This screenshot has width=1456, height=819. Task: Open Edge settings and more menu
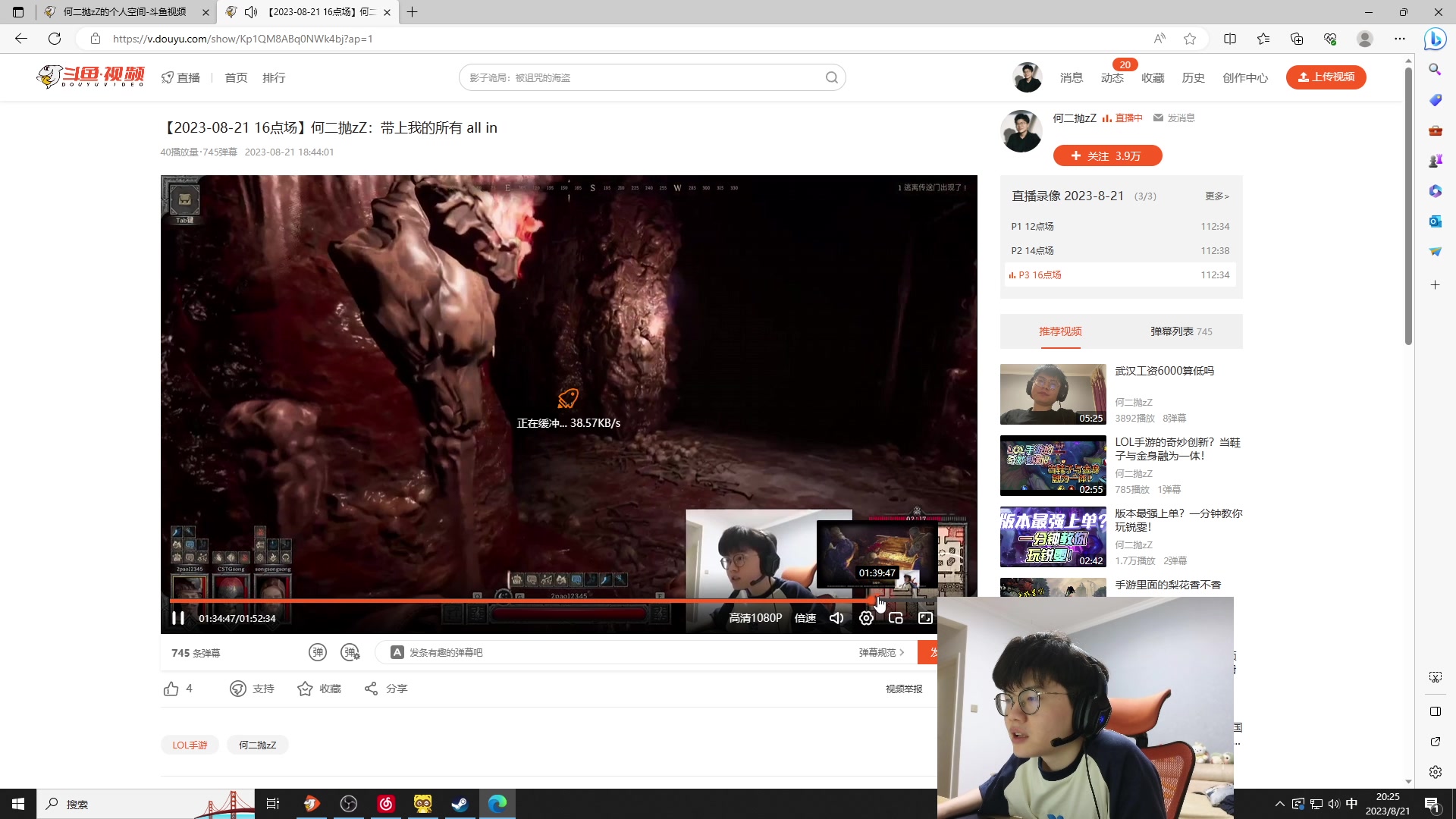point(1400,39)
